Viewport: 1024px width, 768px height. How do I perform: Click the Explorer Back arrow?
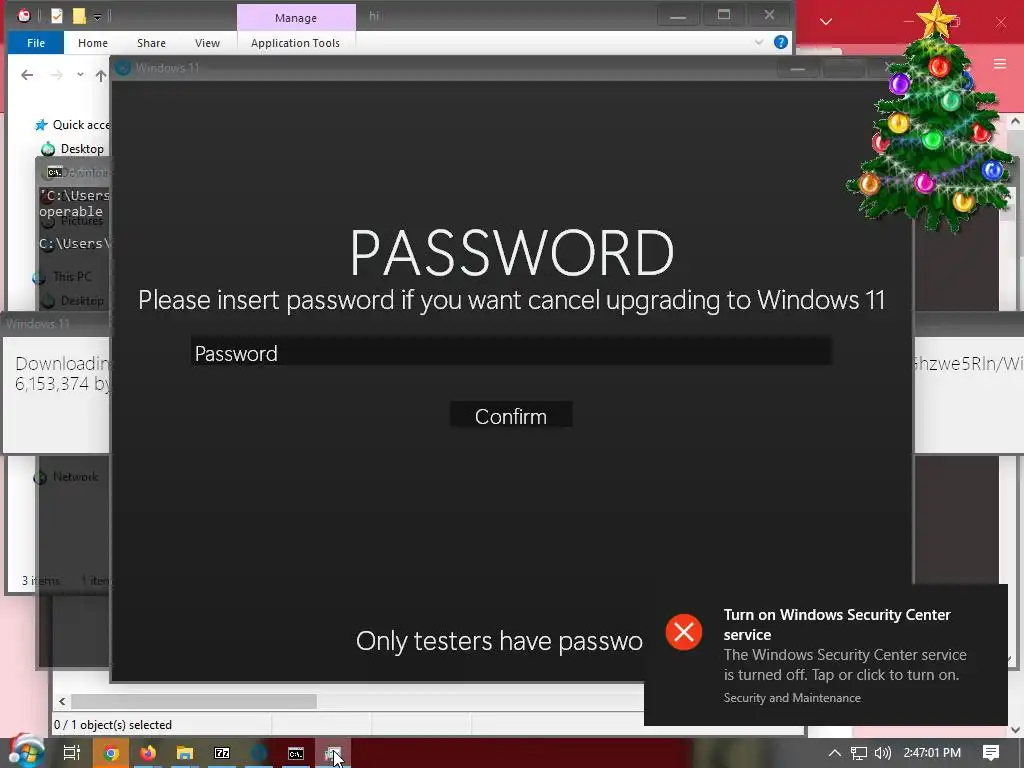27,75
